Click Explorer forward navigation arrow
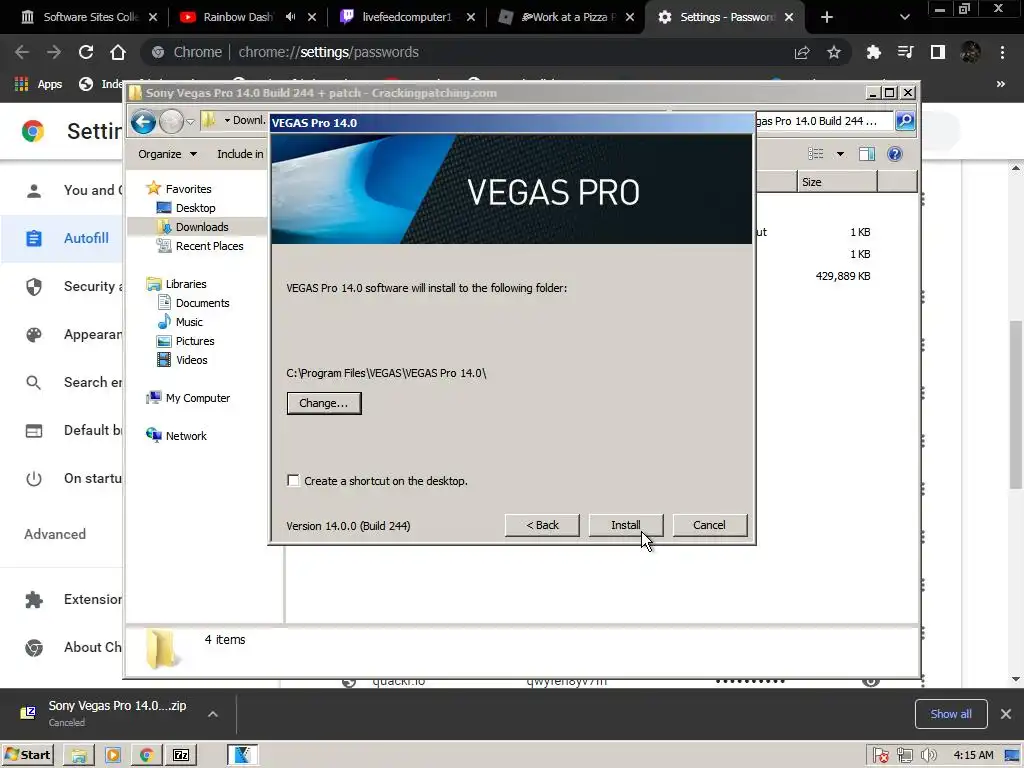This screenshot has width=1024, height=768. coord(171,121)
